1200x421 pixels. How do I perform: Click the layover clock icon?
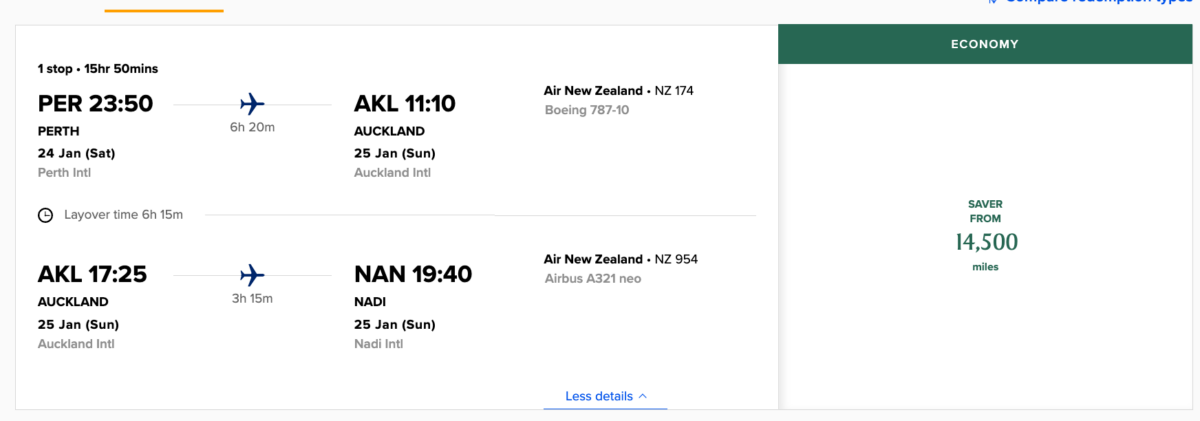click(x=45, y=215)
